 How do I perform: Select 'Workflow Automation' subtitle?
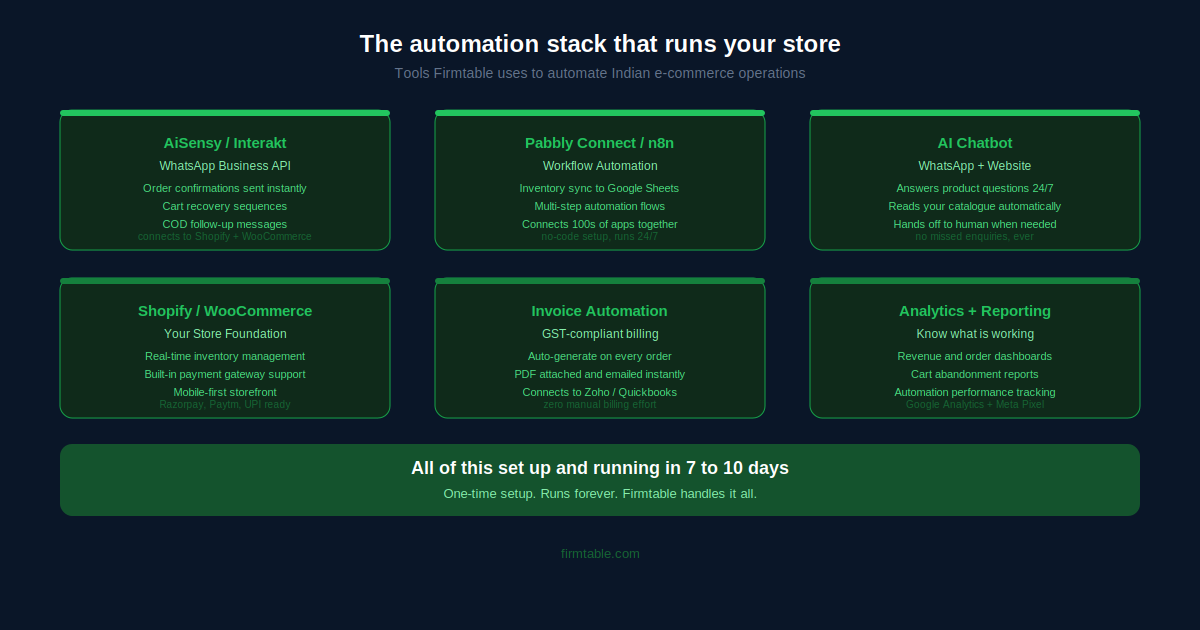point(600,166)
